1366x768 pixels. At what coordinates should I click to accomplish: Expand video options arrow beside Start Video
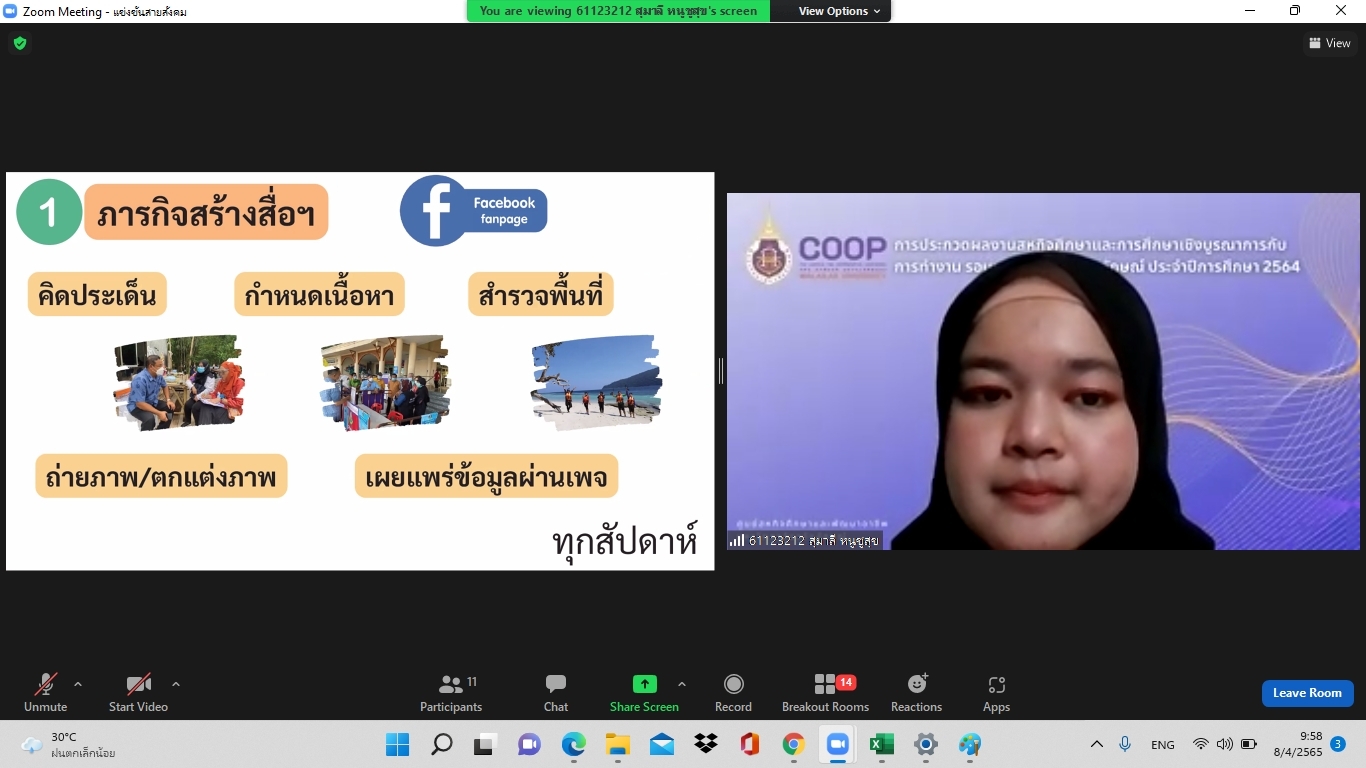(176, 685)
